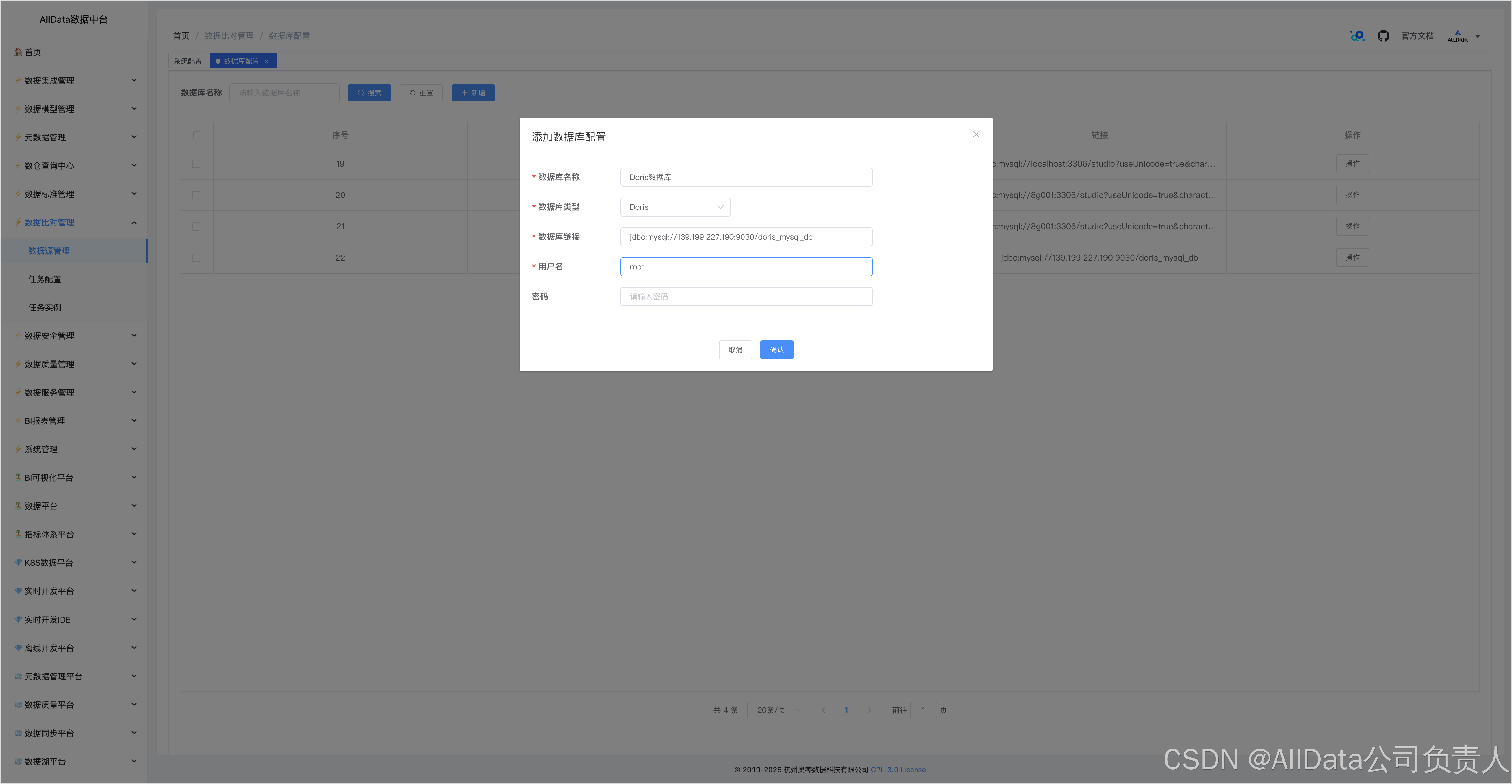1512x784 pixels.
Task: Click the GitHub icon in header
Action: pos(1383,36)
